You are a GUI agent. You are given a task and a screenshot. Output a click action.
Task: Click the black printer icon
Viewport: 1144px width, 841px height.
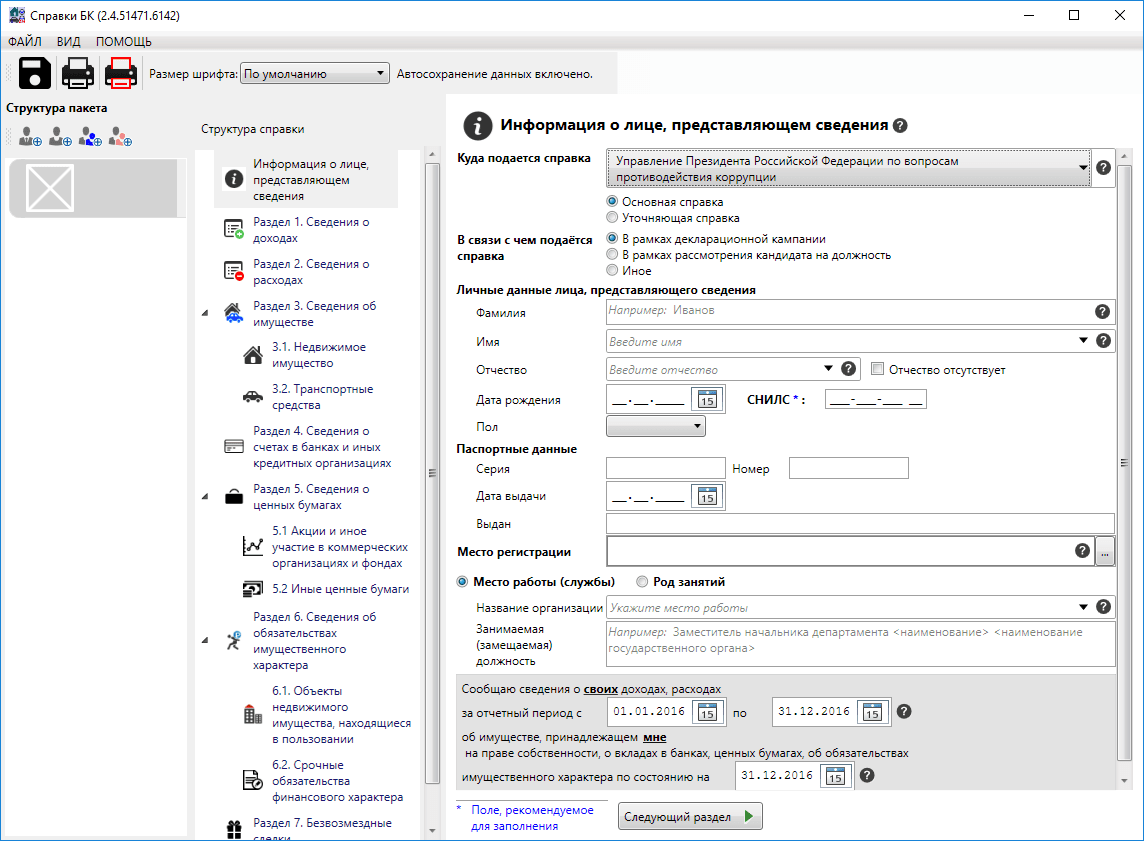78,74
